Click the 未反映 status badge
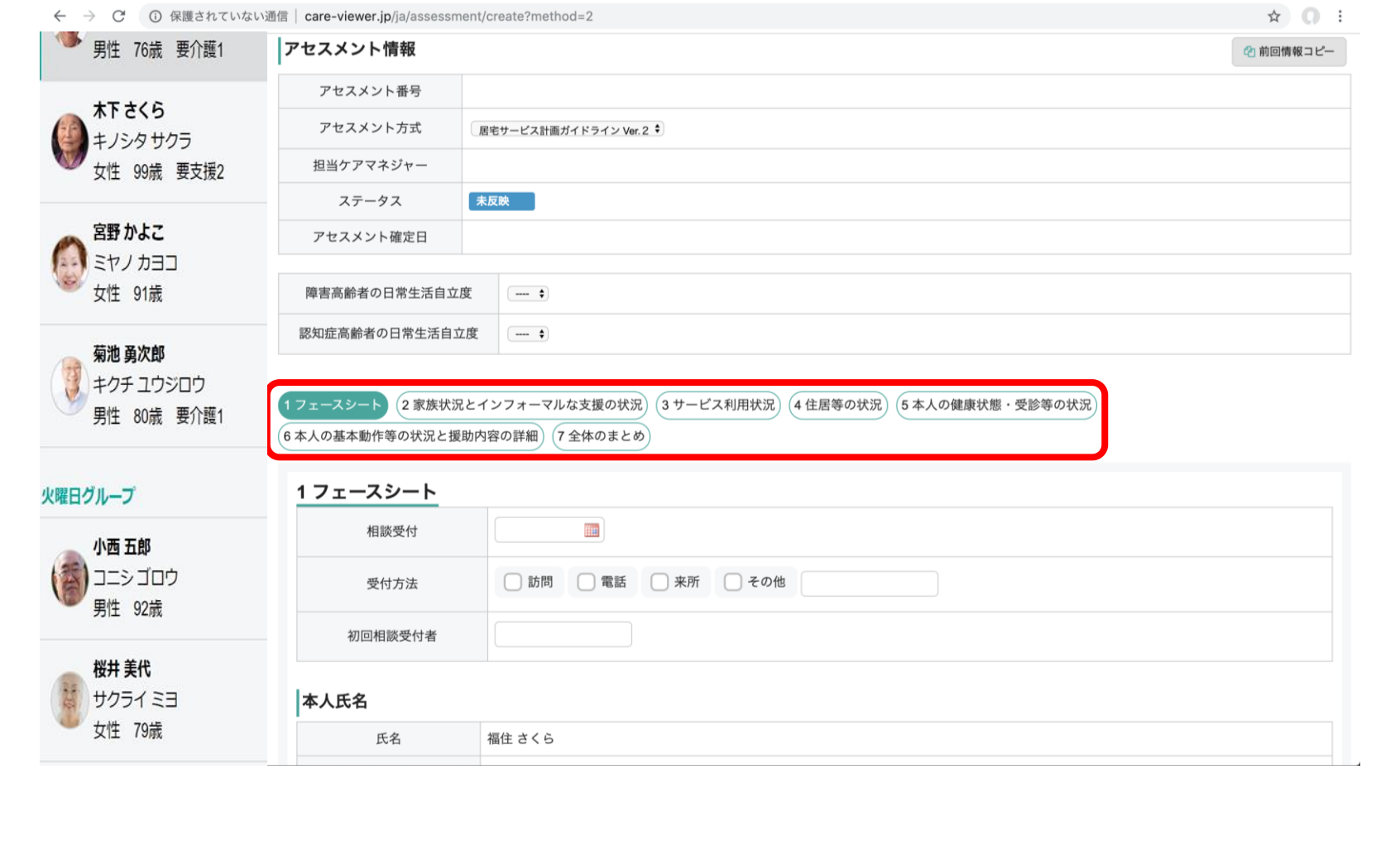Viewport: 1400px width, 841px height. click(x=501, y=201)
